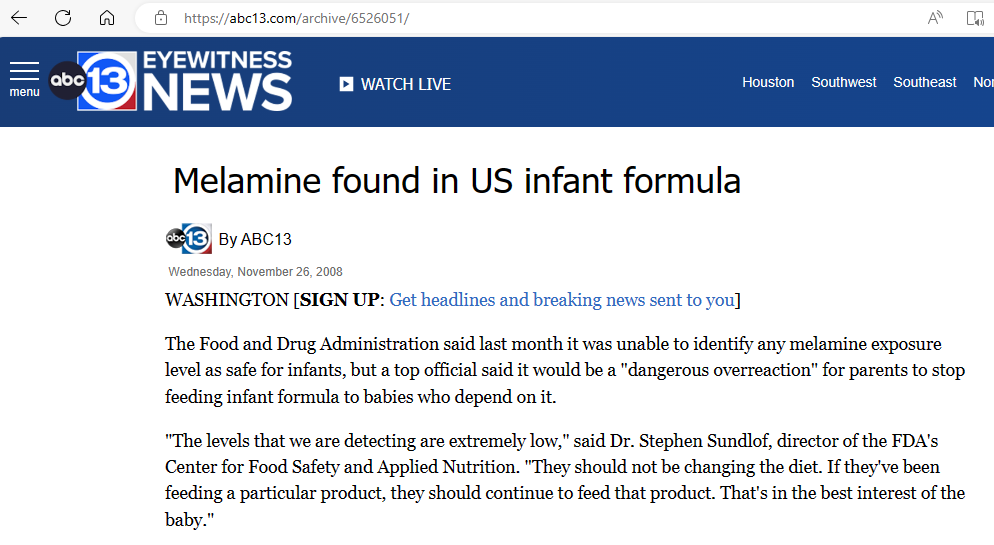The width and height of the screenshot is (994, 545).
Task: Open the Southwest news section
Action: [x=844, y=82]
